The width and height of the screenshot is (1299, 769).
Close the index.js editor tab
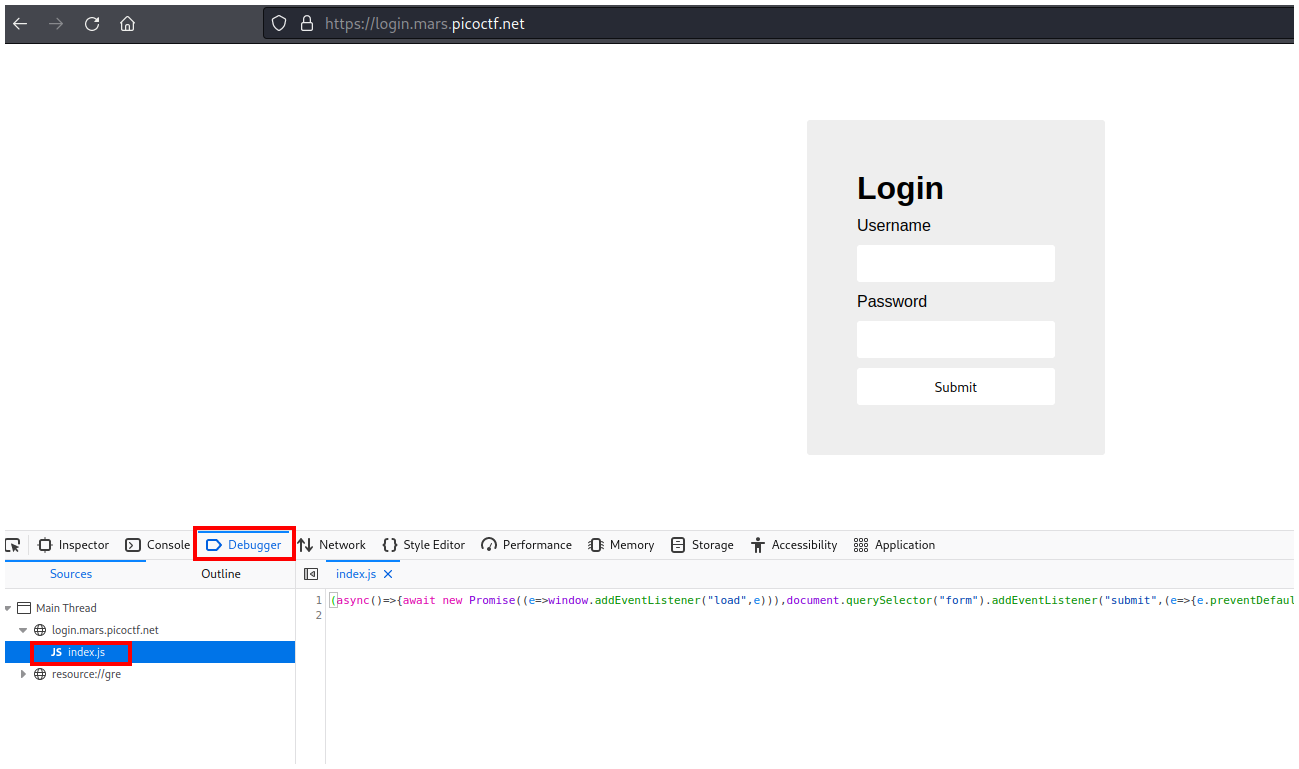coord(388,574)
